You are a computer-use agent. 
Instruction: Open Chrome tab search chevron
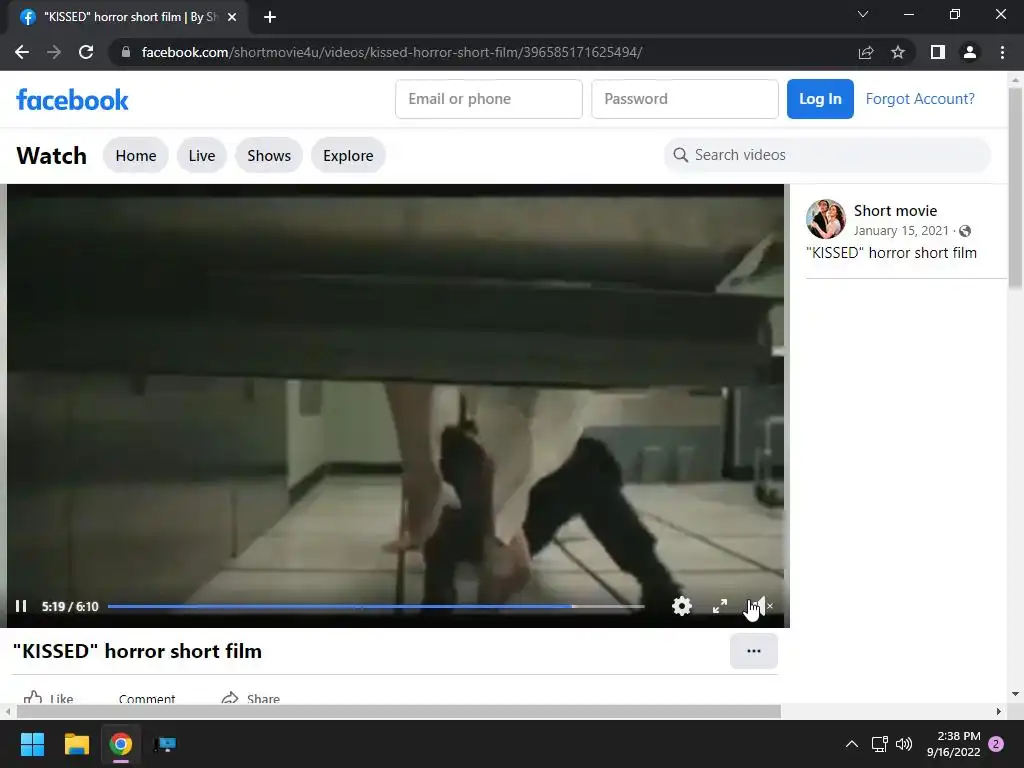point(863,14)
